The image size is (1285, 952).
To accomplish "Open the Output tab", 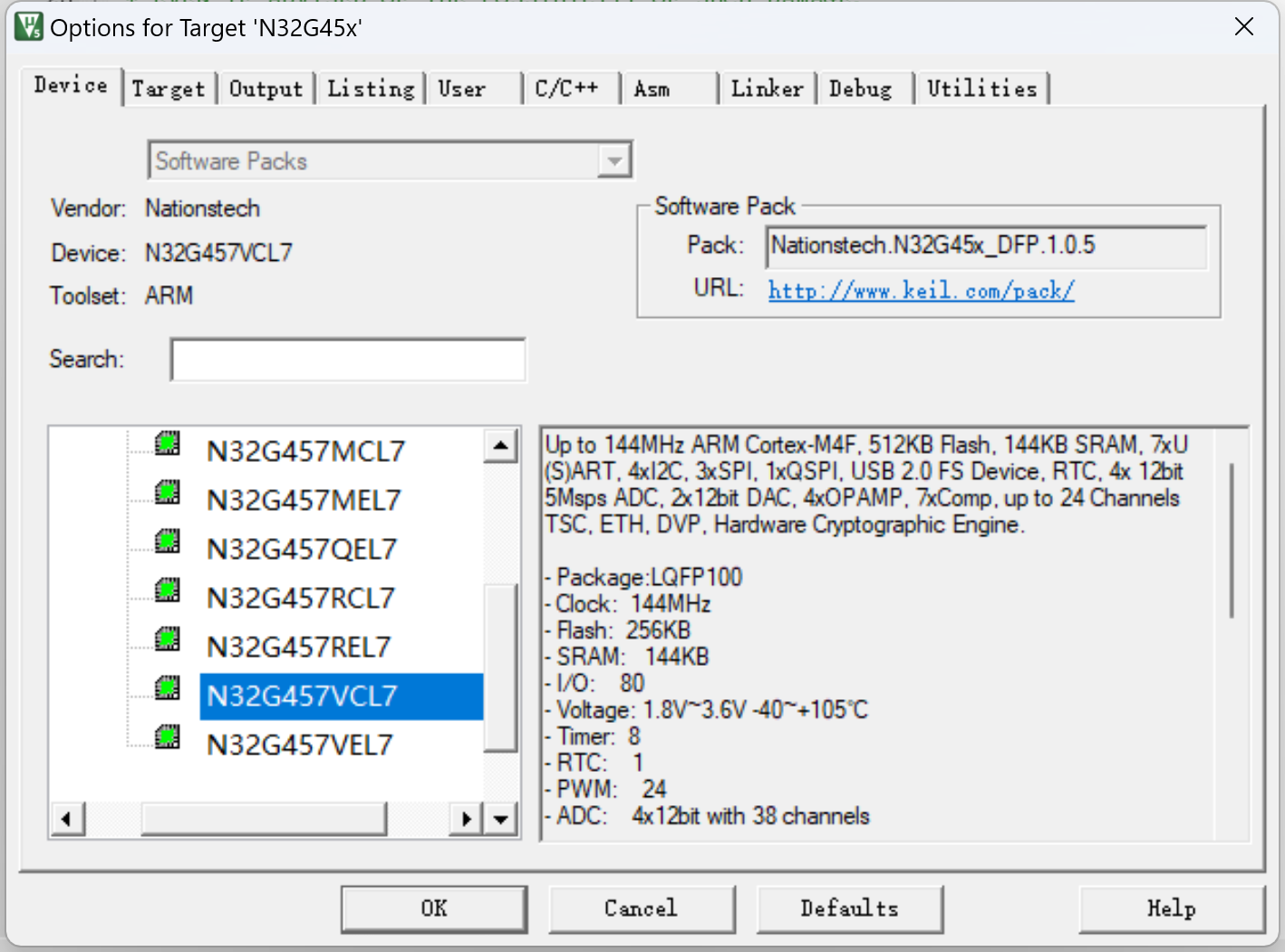I will [x=266, y=89].
